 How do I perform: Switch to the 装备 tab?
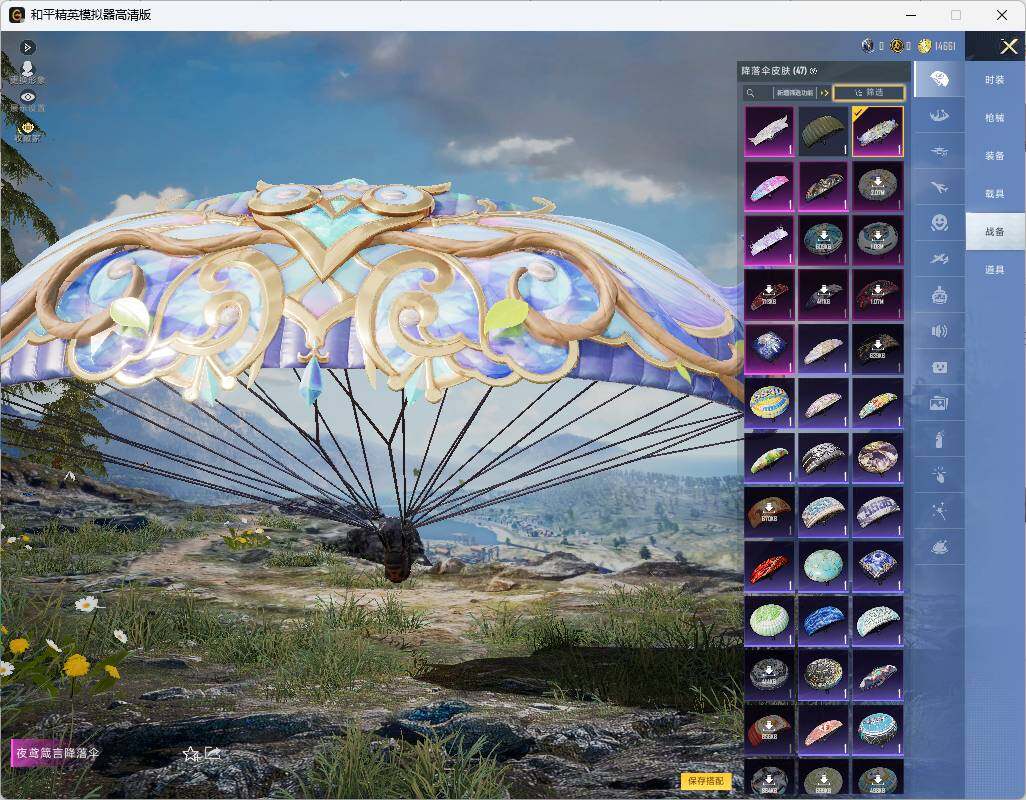click(x=995, y=156)
